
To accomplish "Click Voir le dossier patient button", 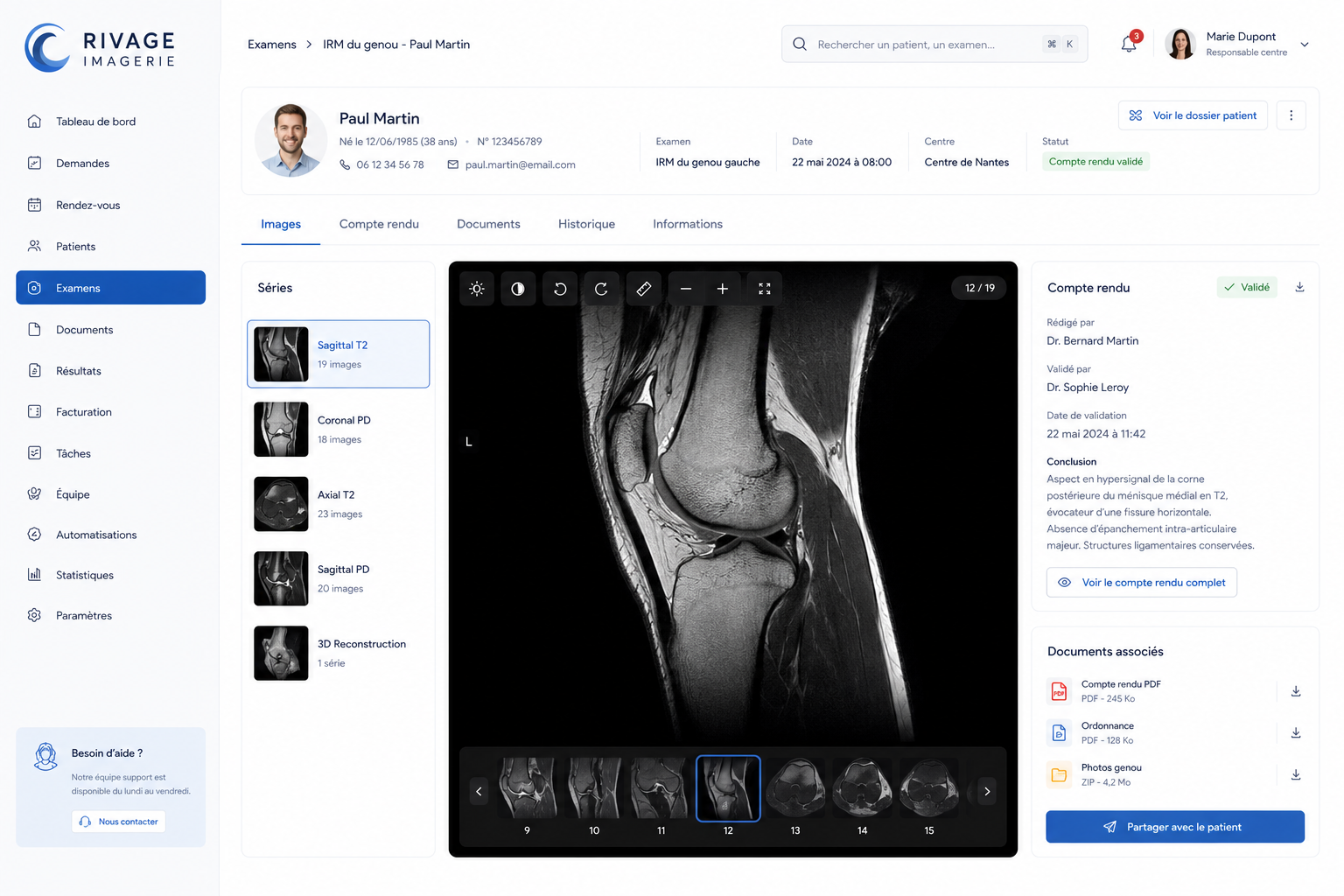I will [1193, 115].
